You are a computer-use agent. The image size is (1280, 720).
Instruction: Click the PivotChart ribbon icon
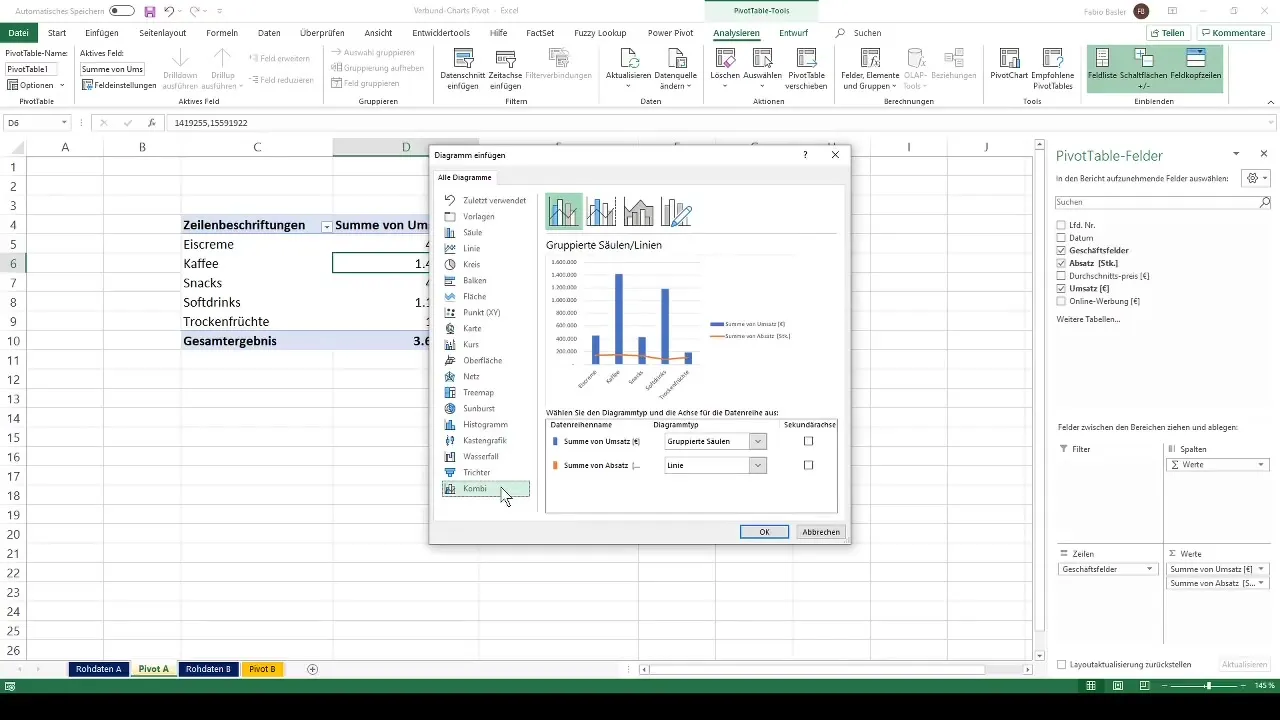tap(1010, 58)
